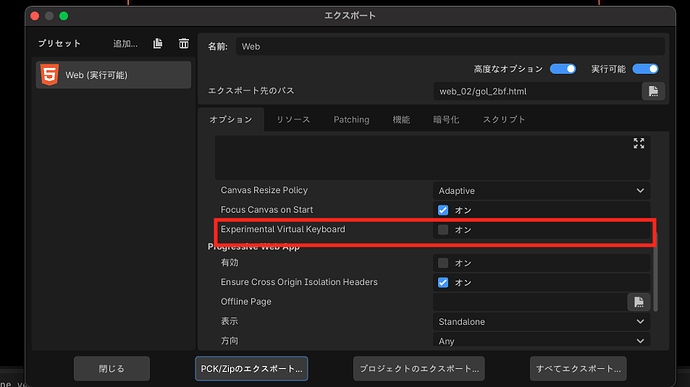Switch to the リソース tab
This screenshot has width=690, height=387.
[x=293, y=119]
